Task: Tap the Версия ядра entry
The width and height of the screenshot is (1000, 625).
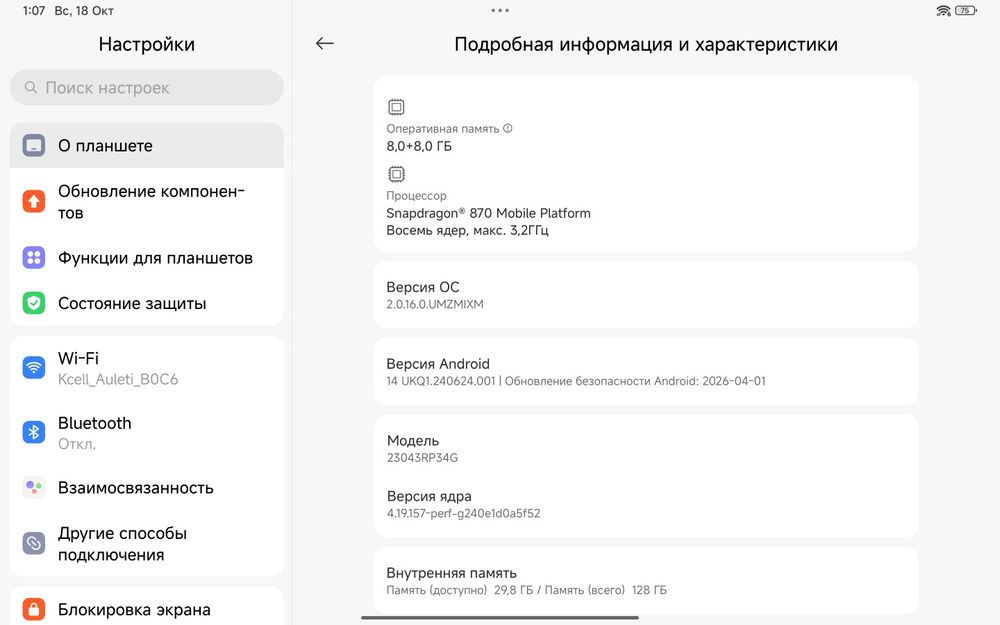Action: click(x=645, y=504)
